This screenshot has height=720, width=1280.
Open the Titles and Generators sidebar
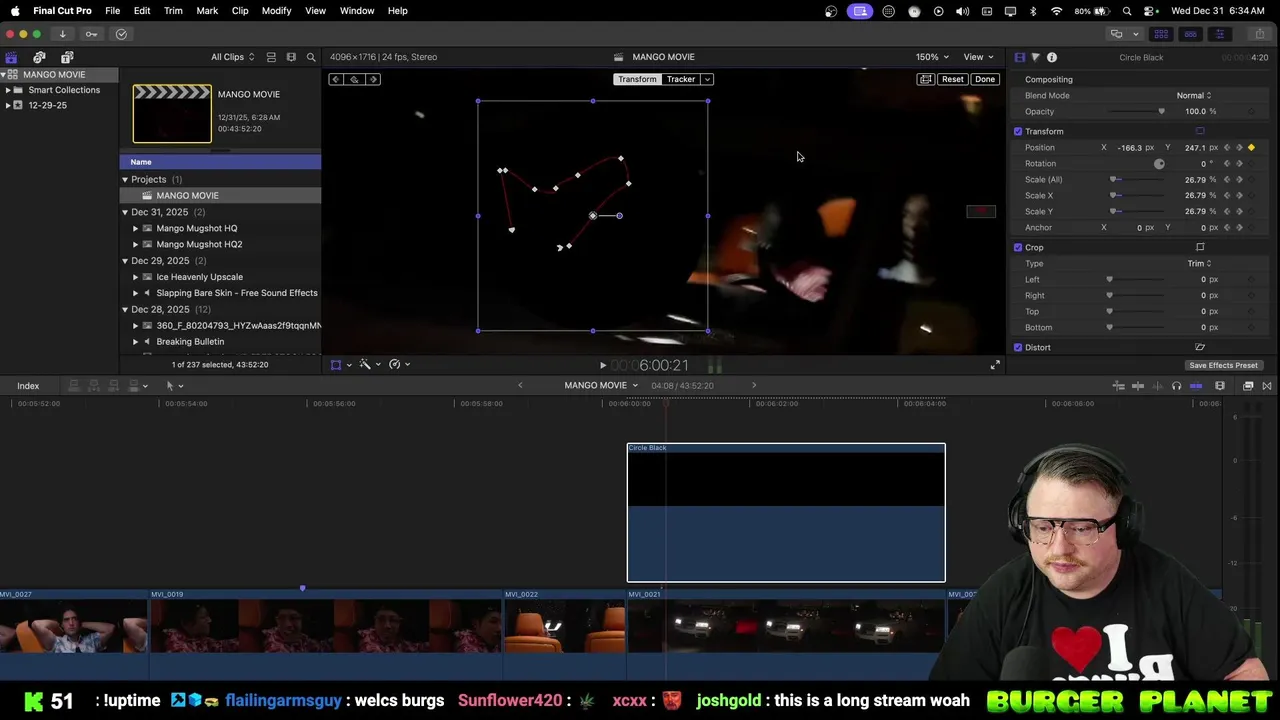[67, 57]
